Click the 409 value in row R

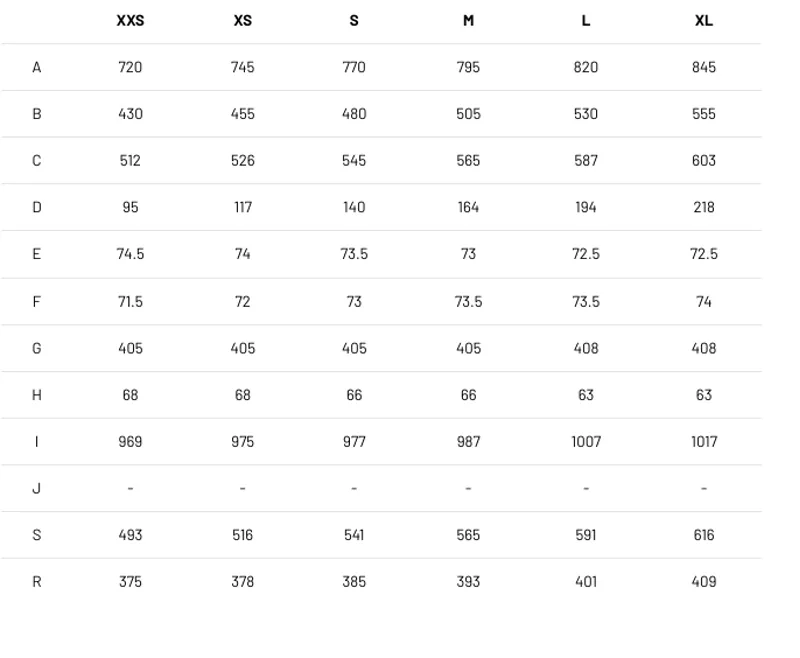pyautogui.click(x=704, y=581)
